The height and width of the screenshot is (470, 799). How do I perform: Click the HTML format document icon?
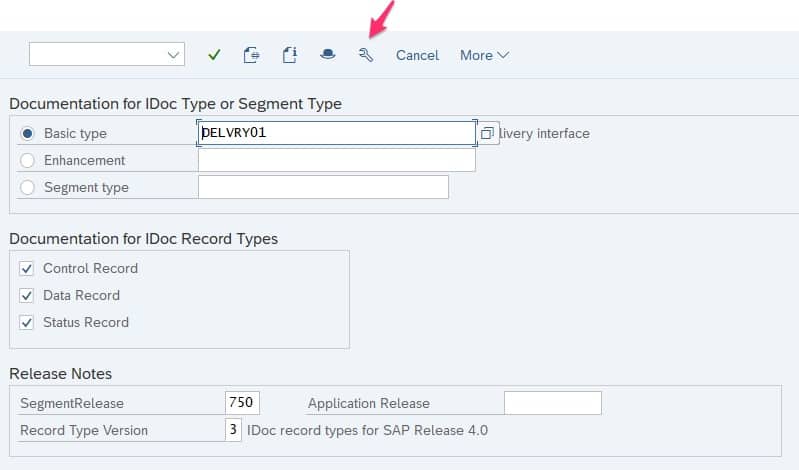click(251, 55)
